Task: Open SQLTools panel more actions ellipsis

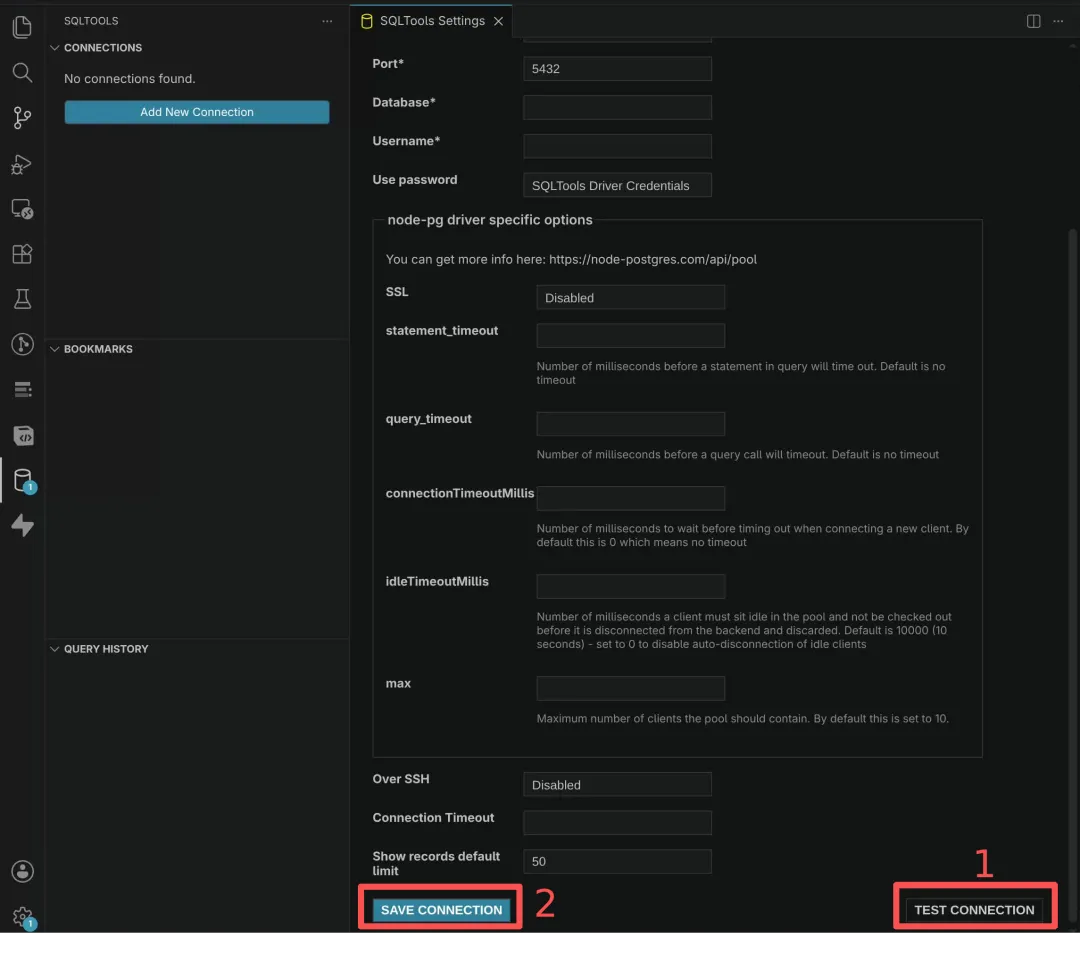Action: 327,21
